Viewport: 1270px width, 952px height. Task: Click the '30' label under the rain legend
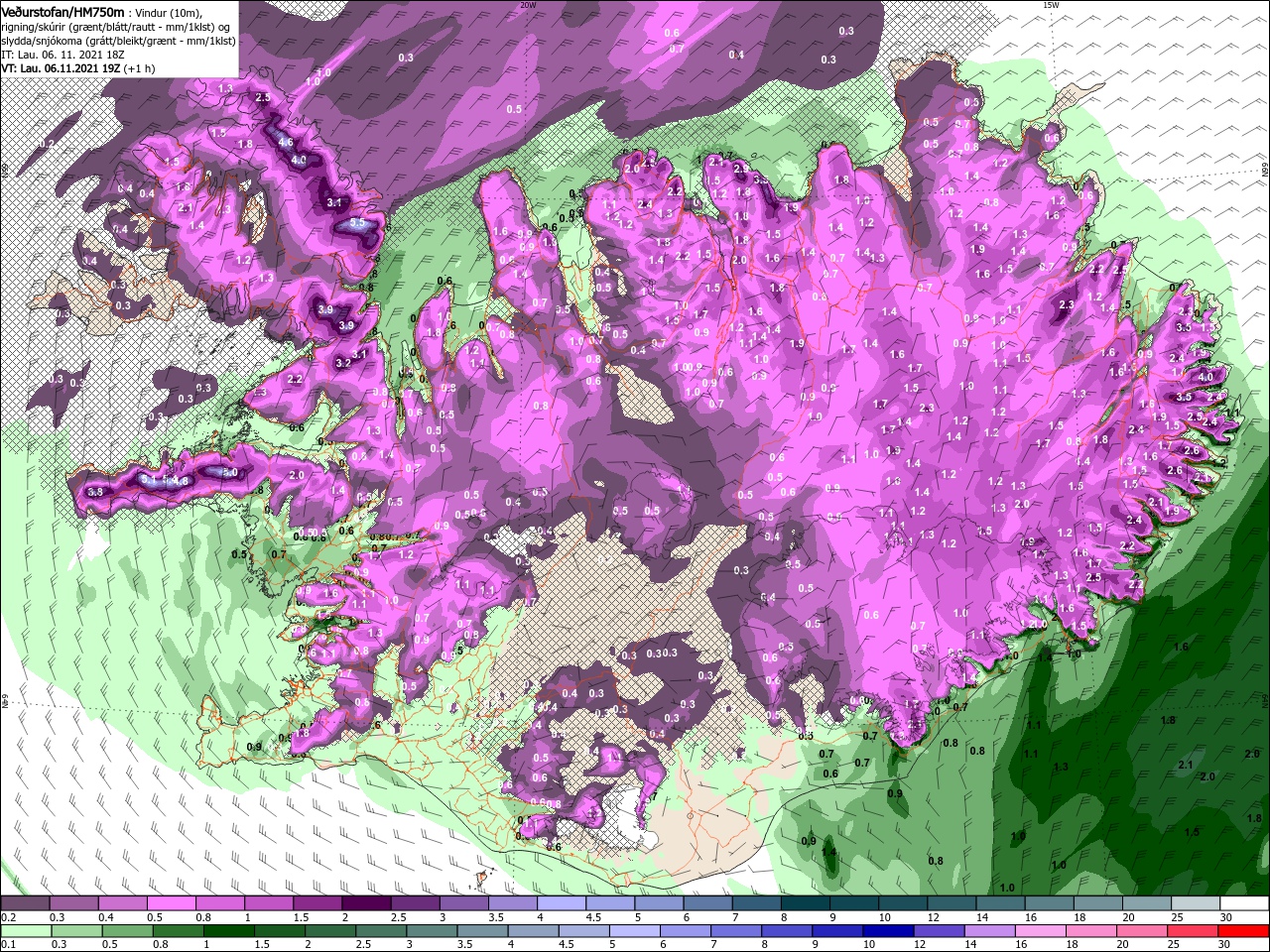1226,944
